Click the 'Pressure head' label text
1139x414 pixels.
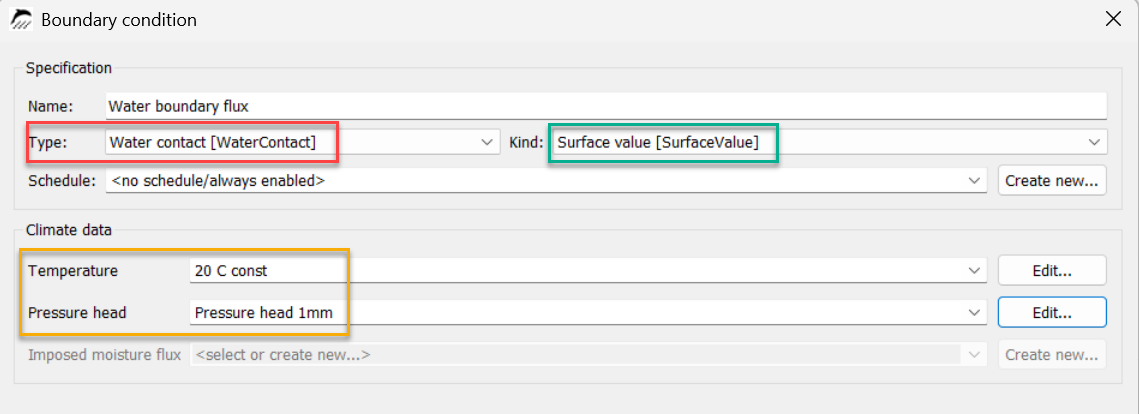[77, 313]
